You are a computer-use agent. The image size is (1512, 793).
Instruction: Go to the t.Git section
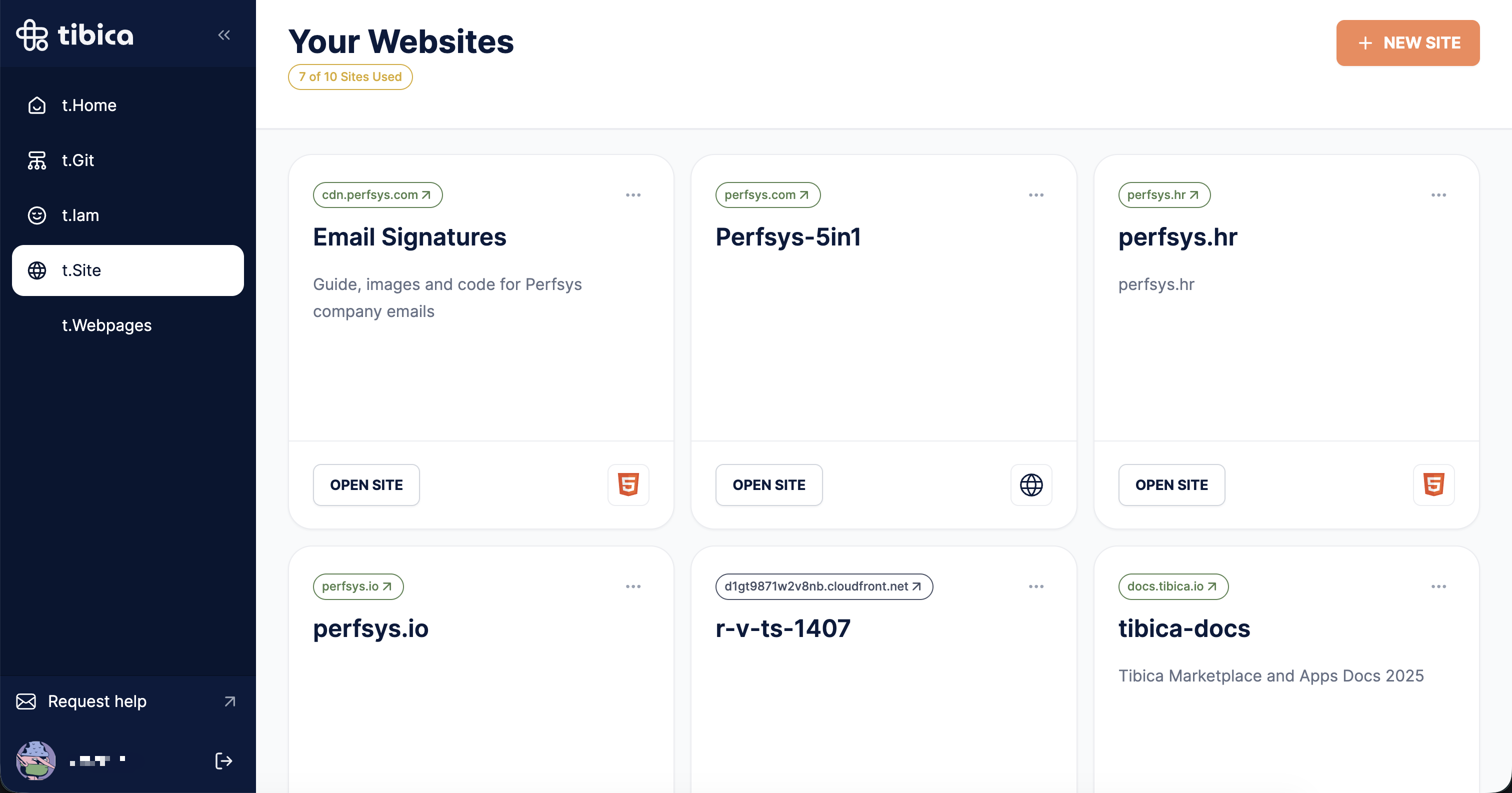77,160
